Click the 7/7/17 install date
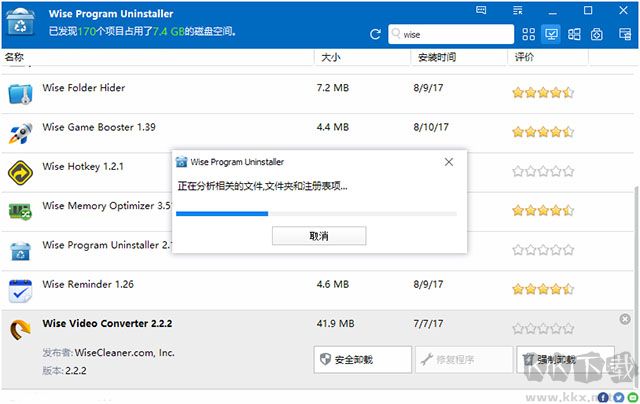The width and height of the screenshot is (640, 404). [428, 324]
